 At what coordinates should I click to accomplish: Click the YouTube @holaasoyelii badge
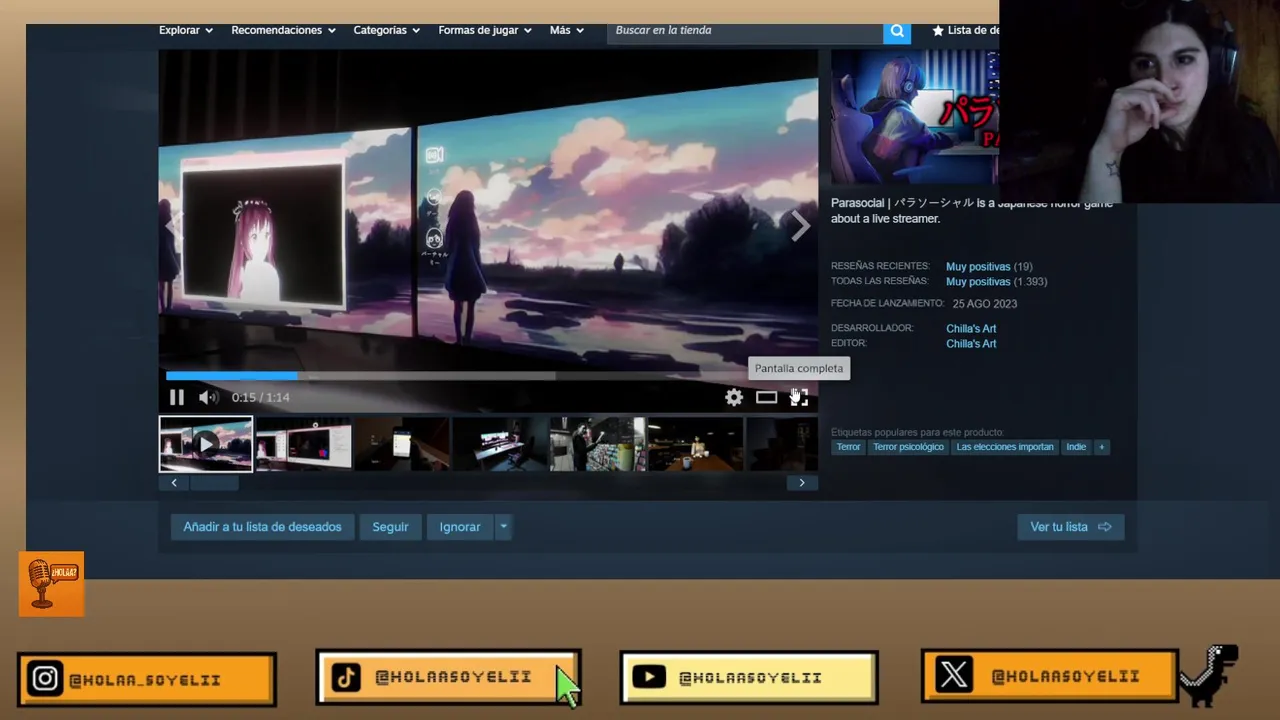click(x=749, y=677)
